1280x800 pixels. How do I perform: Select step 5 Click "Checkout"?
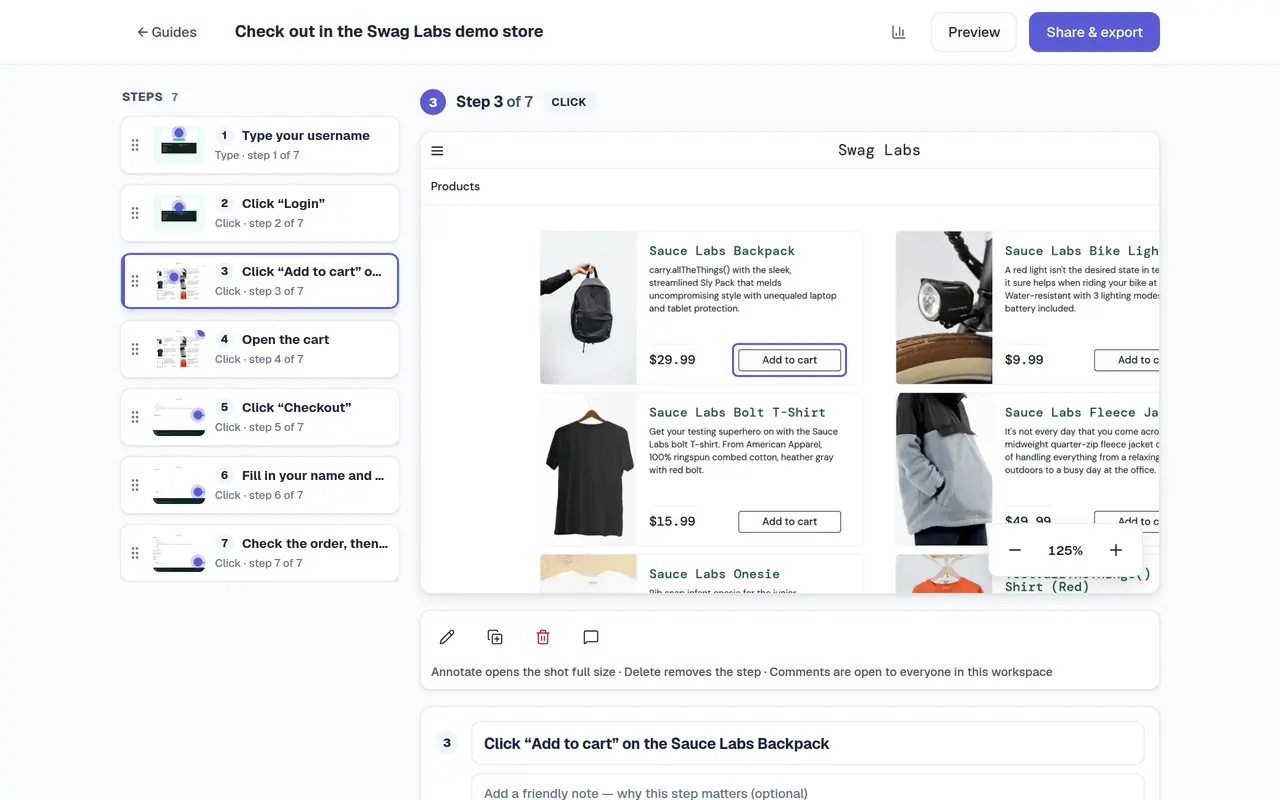click(x=260, y=417)
